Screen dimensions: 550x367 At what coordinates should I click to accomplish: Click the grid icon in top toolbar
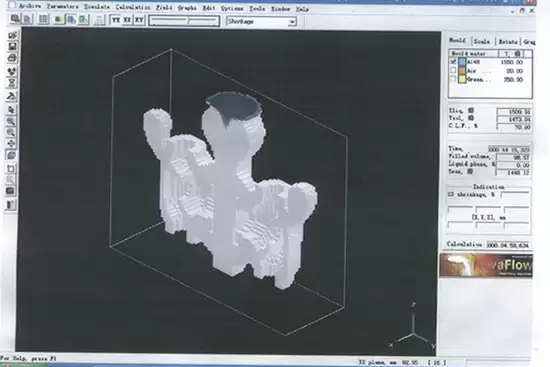(43, 19)
